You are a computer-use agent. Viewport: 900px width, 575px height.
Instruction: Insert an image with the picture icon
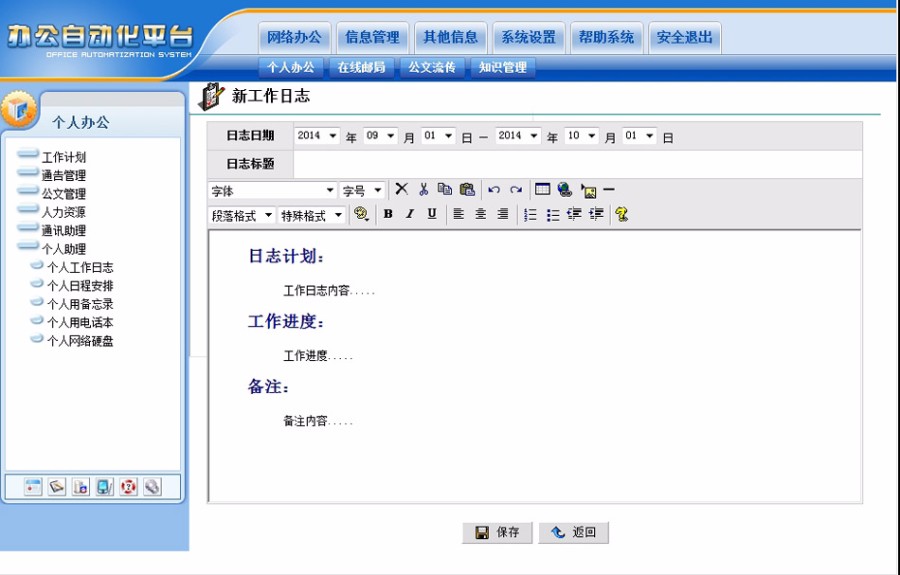point(588,190)
